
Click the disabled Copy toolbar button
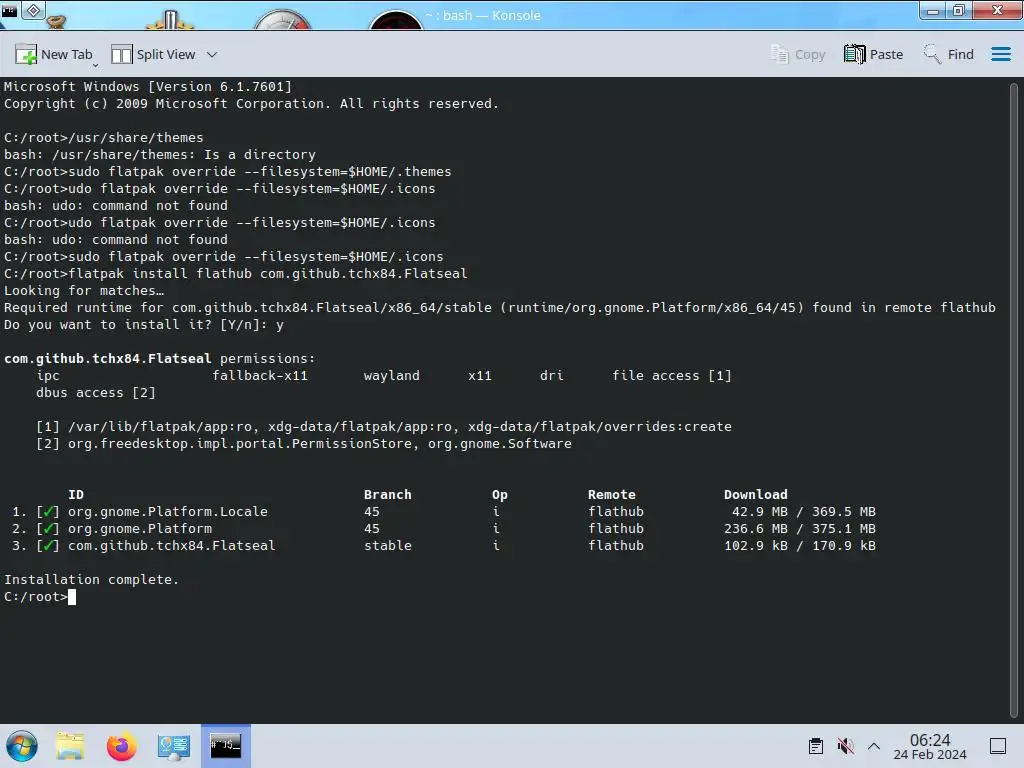(797, 55)
